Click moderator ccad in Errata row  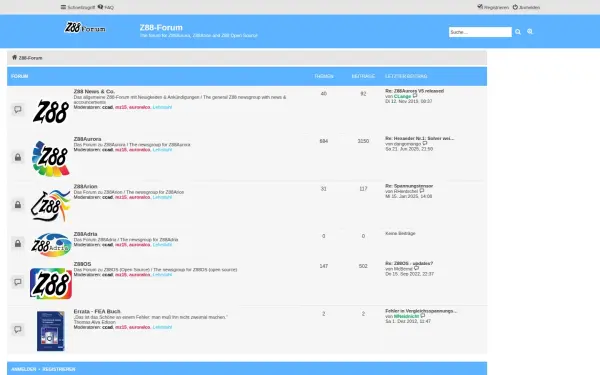click(108, 328)
